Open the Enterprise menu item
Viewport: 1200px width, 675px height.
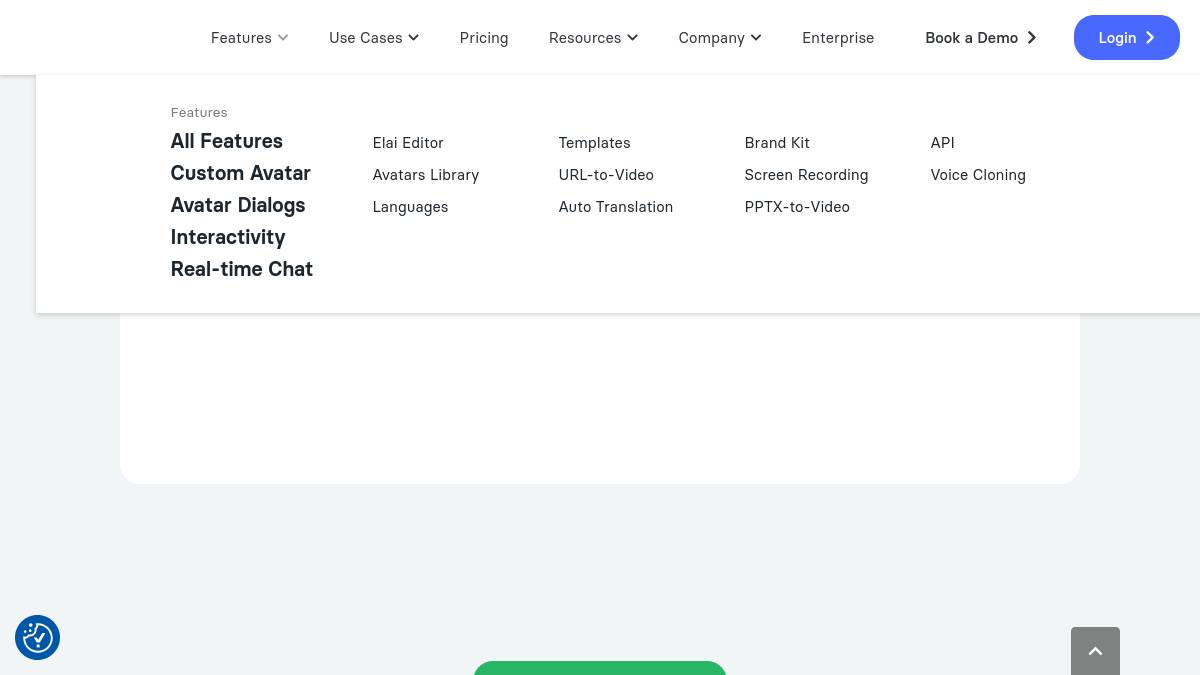pyautogui.click(x=838, y=38)
